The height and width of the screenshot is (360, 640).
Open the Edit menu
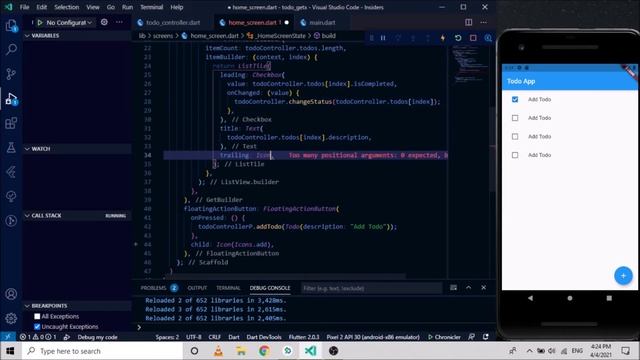pyautogui.click(x=42, y=7)
